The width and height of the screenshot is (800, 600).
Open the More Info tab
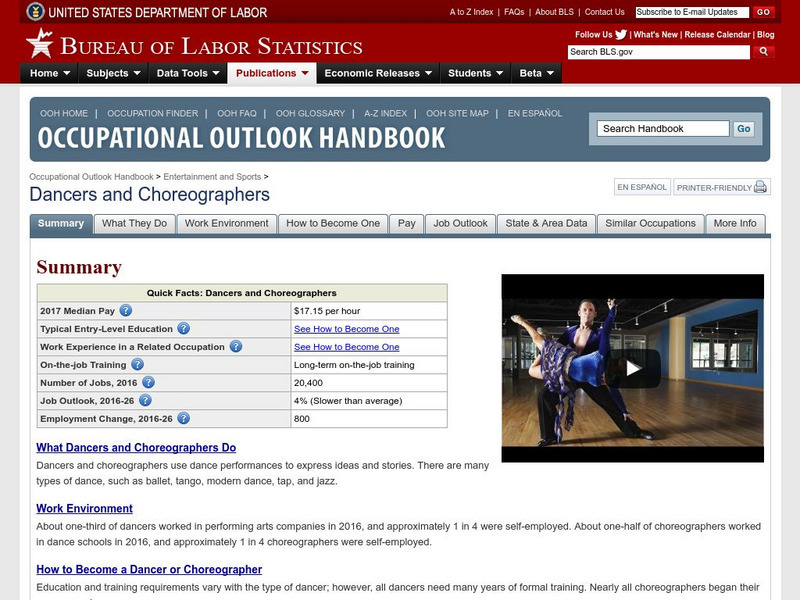click(x=735, y=223)
